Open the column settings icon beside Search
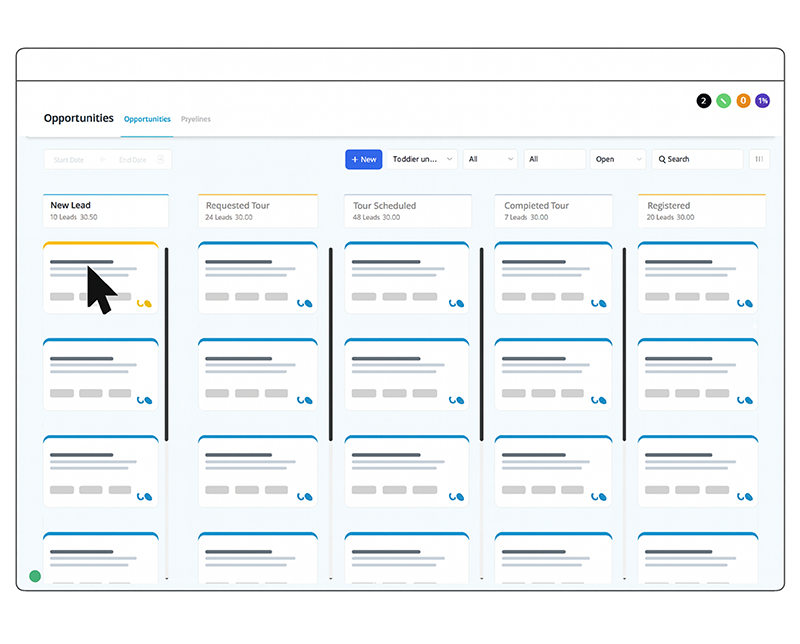The width and height of the screenshot is (800, 644). pyautogui.click(x=759, y=159)
